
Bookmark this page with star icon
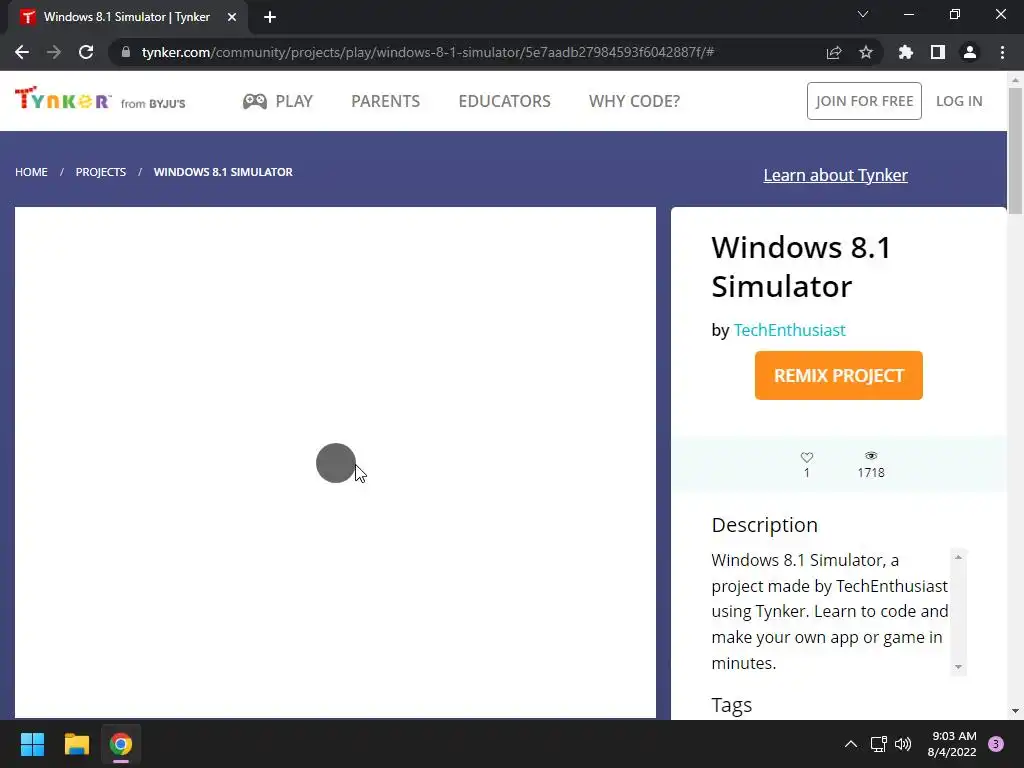point(866,52)
